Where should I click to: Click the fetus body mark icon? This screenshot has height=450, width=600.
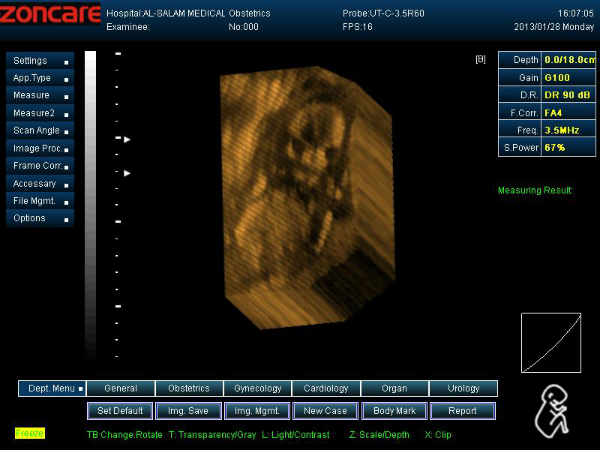click(553, 411)
